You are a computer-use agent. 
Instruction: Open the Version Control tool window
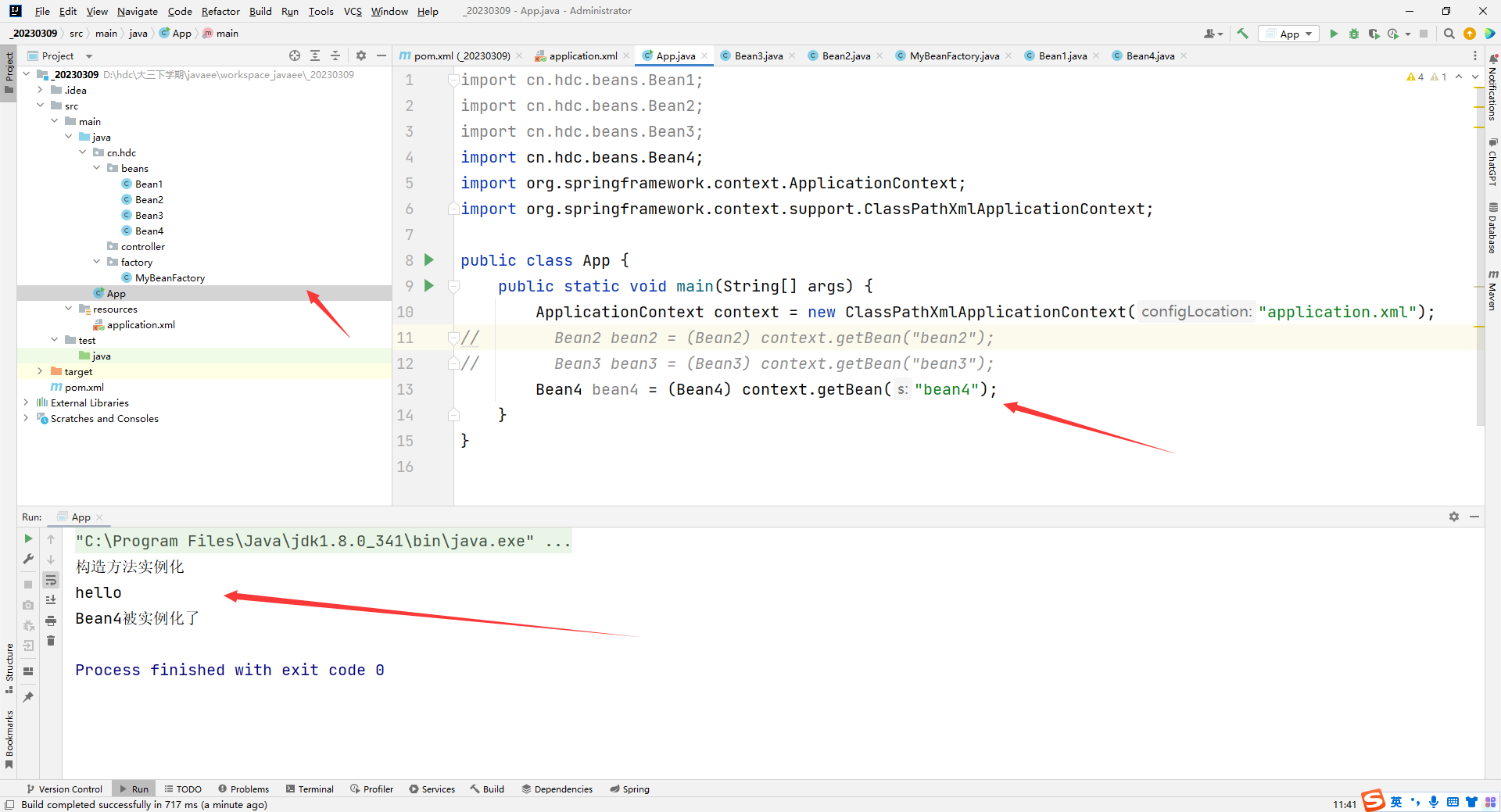(65, 789)
